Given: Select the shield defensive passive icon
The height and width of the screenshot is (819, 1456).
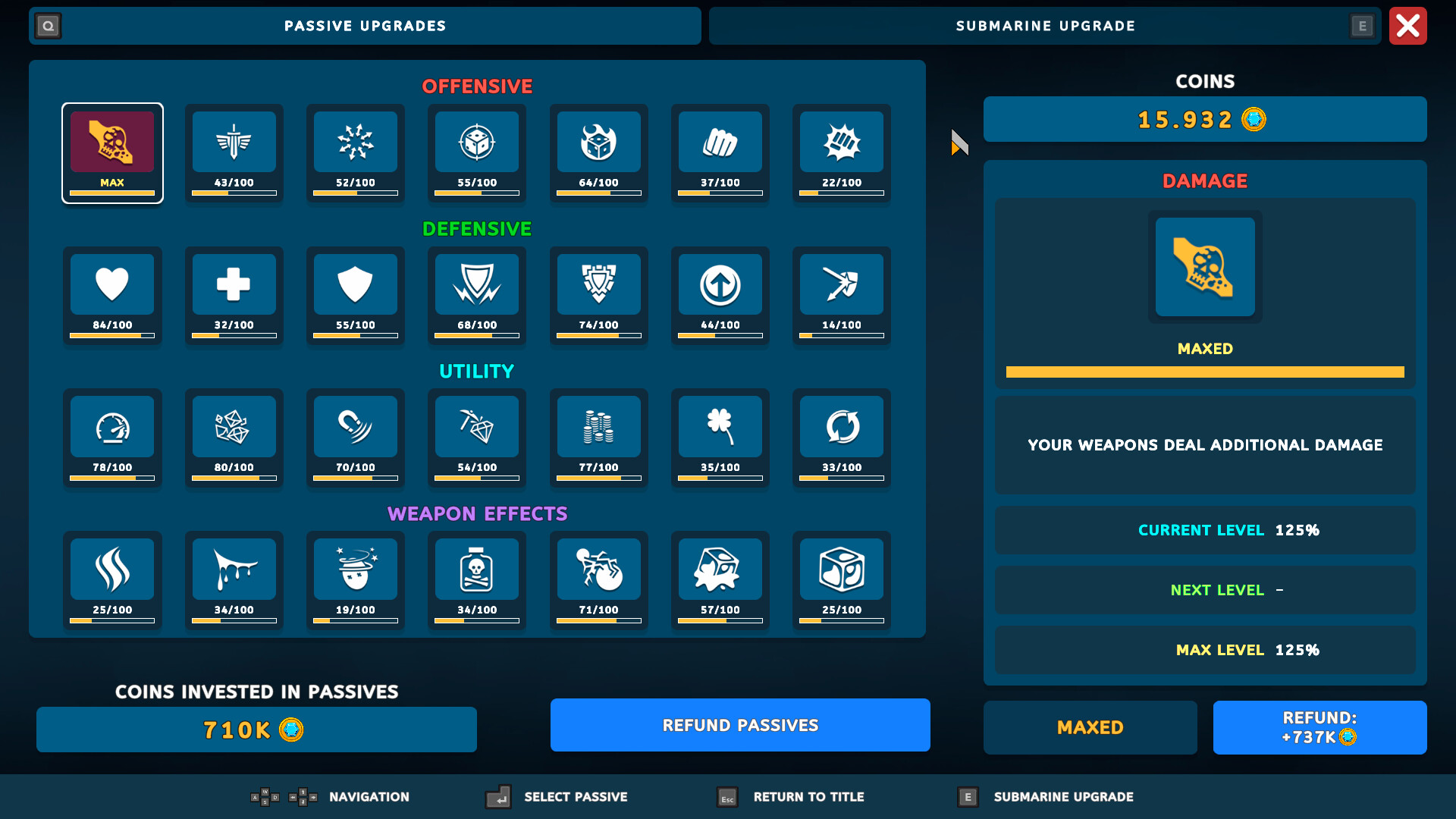Looking at the screenshot, I should (356, 284).
